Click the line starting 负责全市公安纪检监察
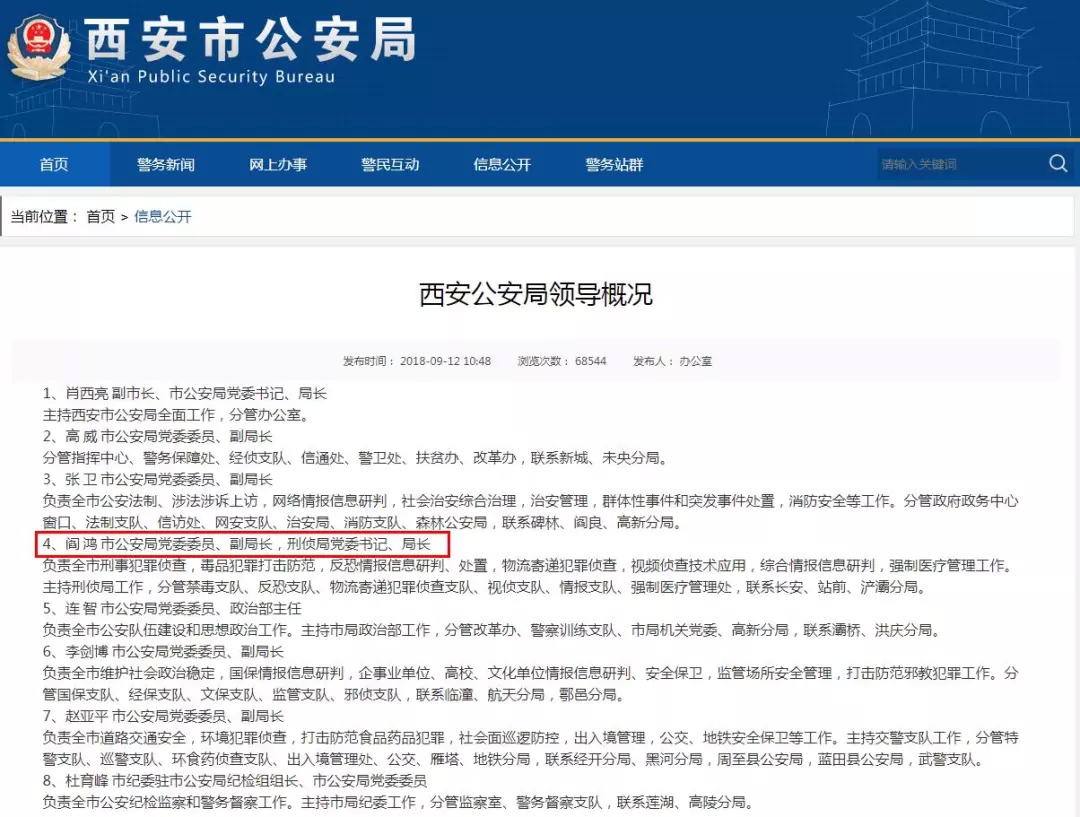 click(399, 802)
